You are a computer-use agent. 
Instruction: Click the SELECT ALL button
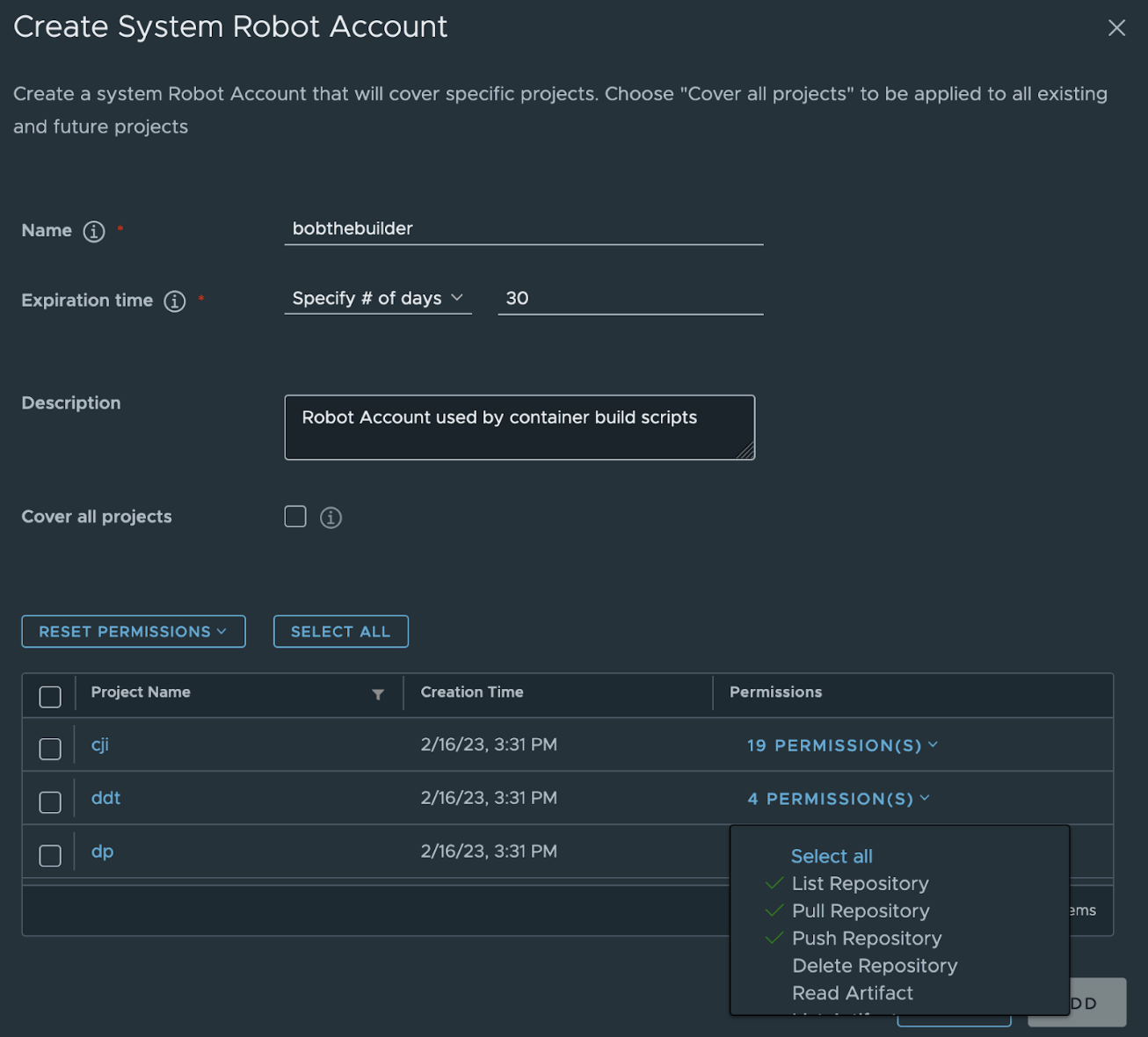340,631
